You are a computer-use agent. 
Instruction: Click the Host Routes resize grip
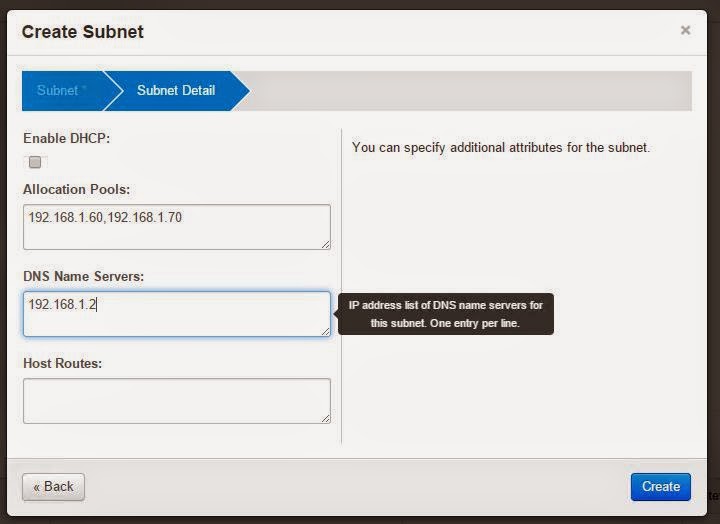326,418
